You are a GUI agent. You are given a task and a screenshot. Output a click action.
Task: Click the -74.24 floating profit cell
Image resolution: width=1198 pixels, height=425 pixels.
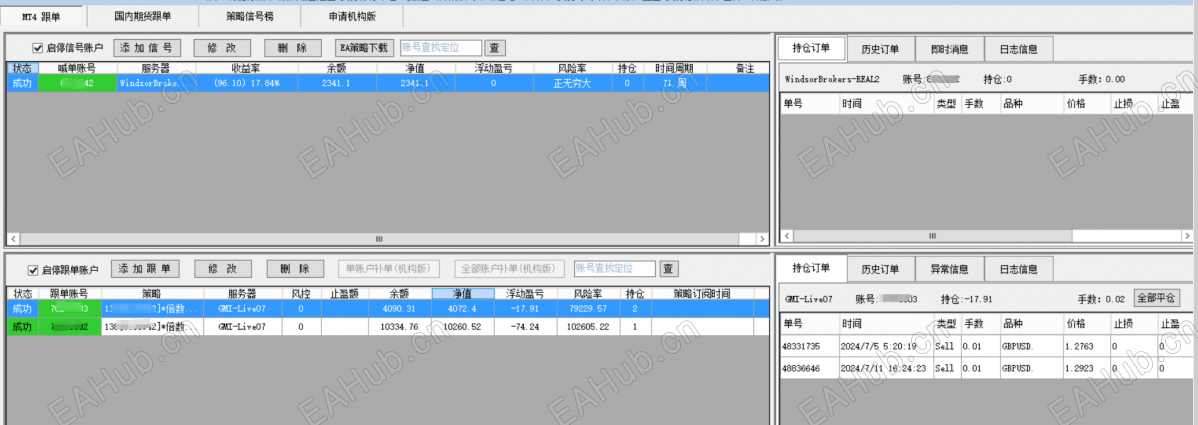tap(526, 326)
